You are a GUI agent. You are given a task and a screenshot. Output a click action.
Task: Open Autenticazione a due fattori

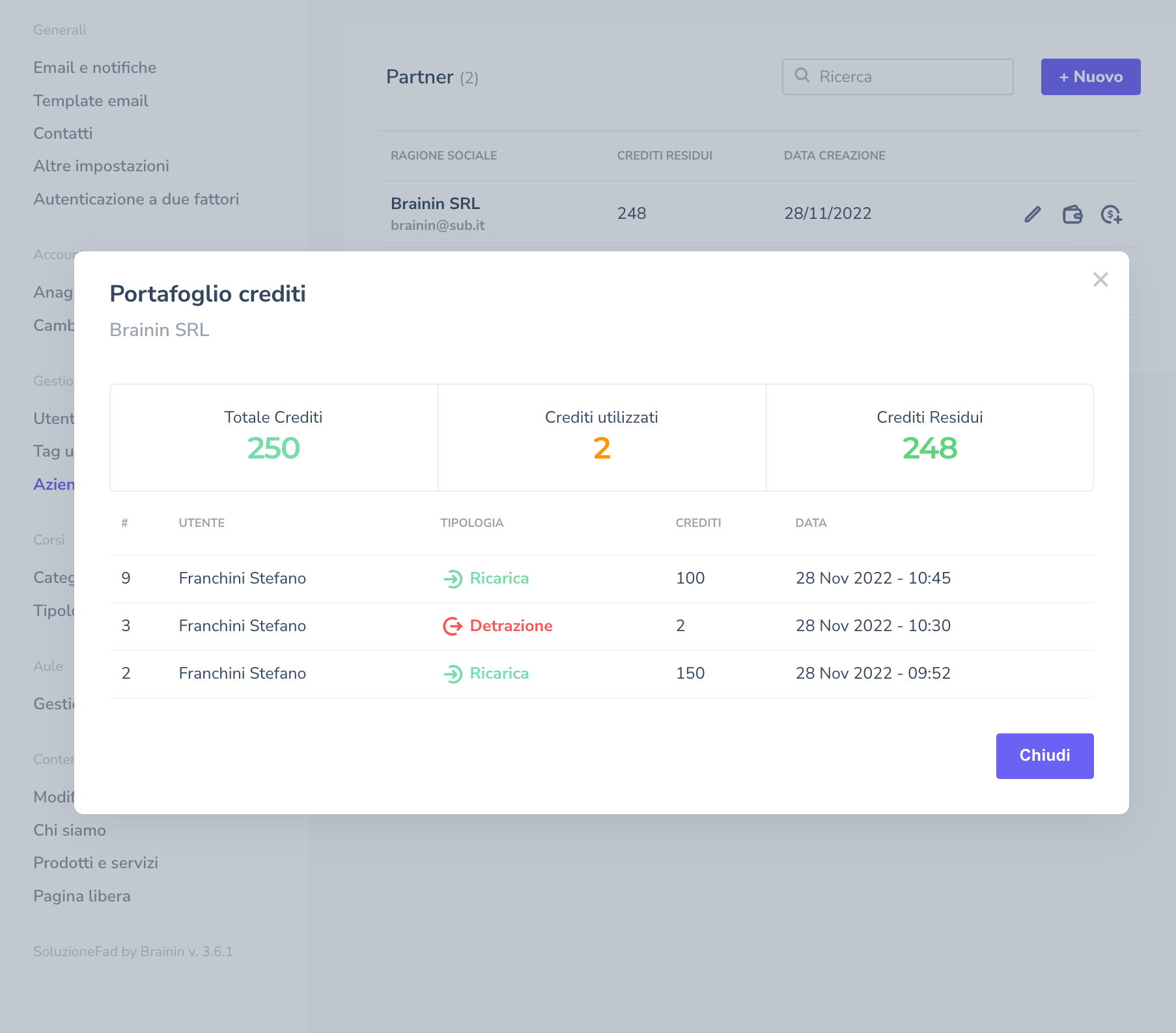[136, 199]
